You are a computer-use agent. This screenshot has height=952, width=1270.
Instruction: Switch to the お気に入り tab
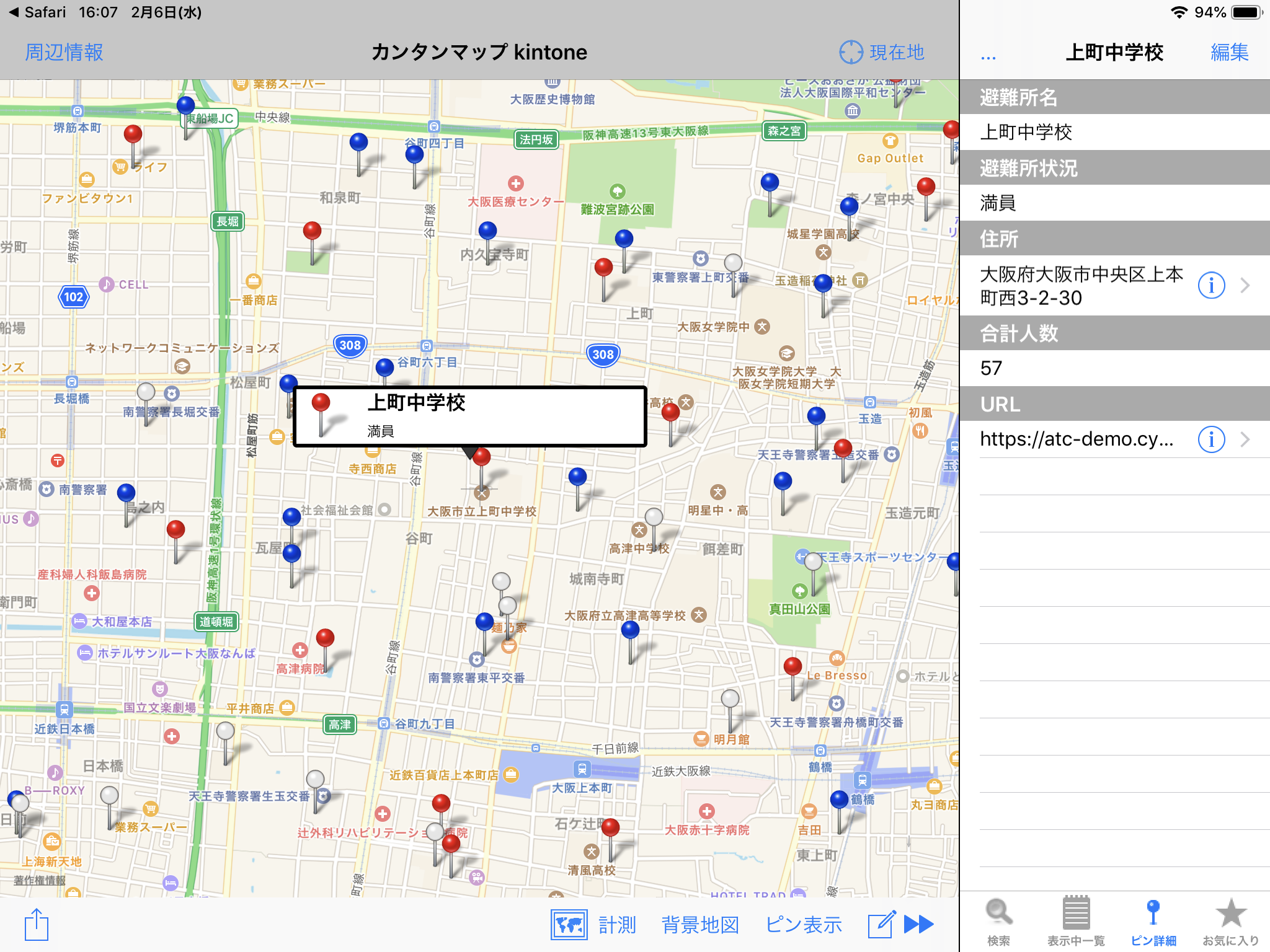coord(1231,922)
